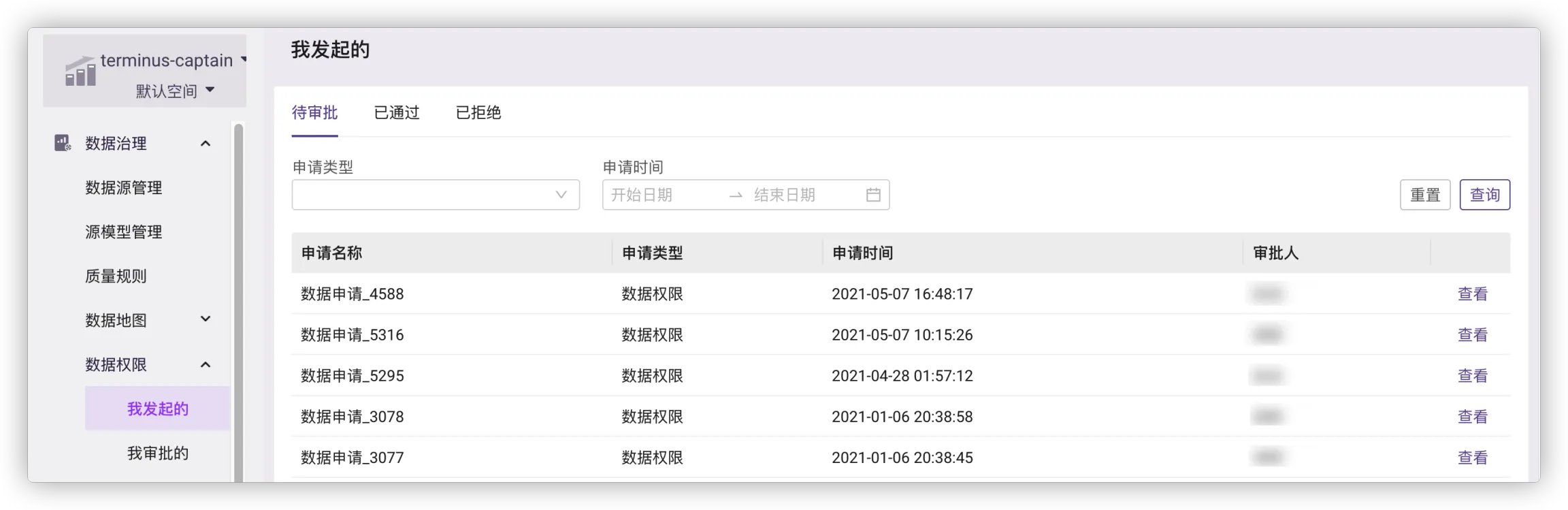The image size is (1568, 510).
Task: View details of 数据申请_4588
Action: [1472, 294]
